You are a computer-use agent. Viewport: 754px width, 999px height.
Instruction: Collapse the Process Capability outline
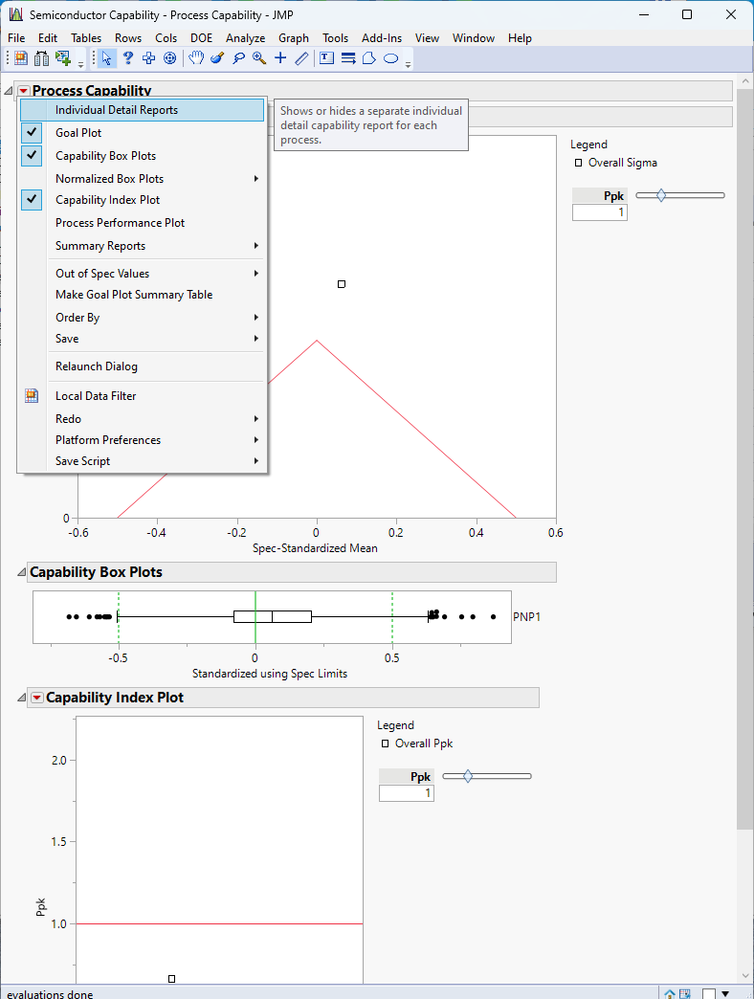click(x=8, y=91)
